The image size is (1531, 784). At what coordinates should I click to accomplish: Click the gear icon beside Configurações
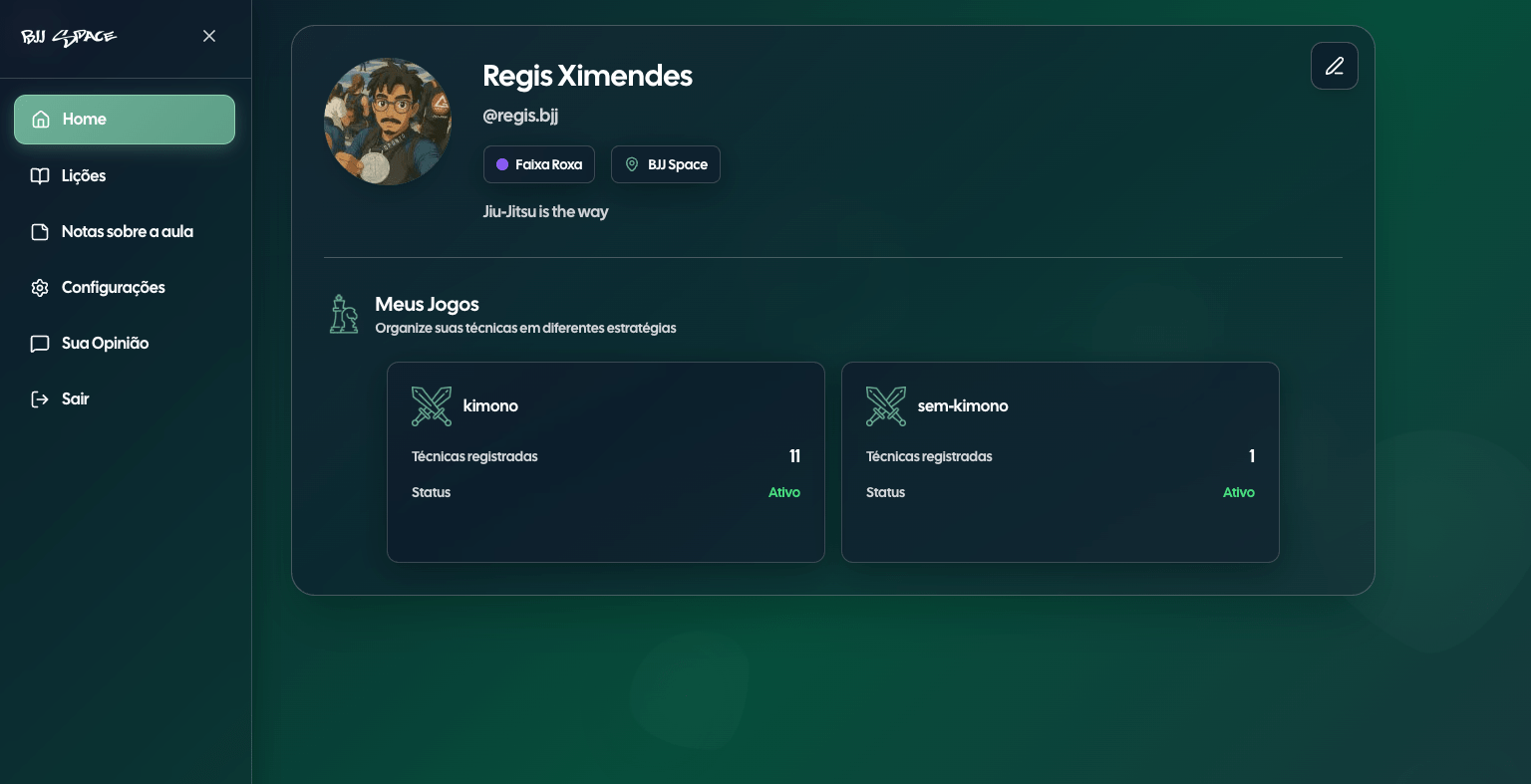pyautogui.click(x=40, y=288)
